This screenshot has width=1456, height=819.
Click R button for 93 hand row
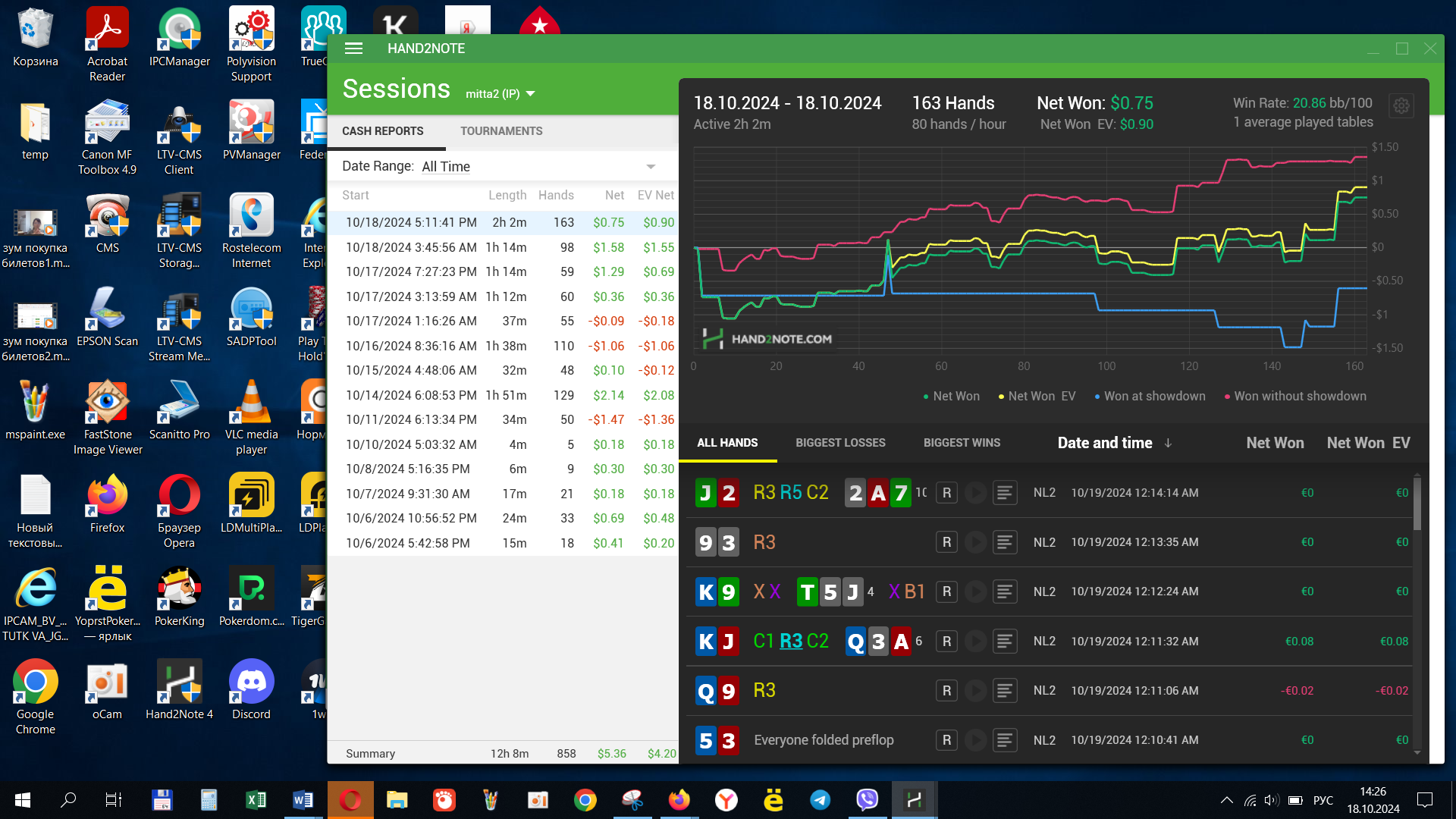pos(946,542)
